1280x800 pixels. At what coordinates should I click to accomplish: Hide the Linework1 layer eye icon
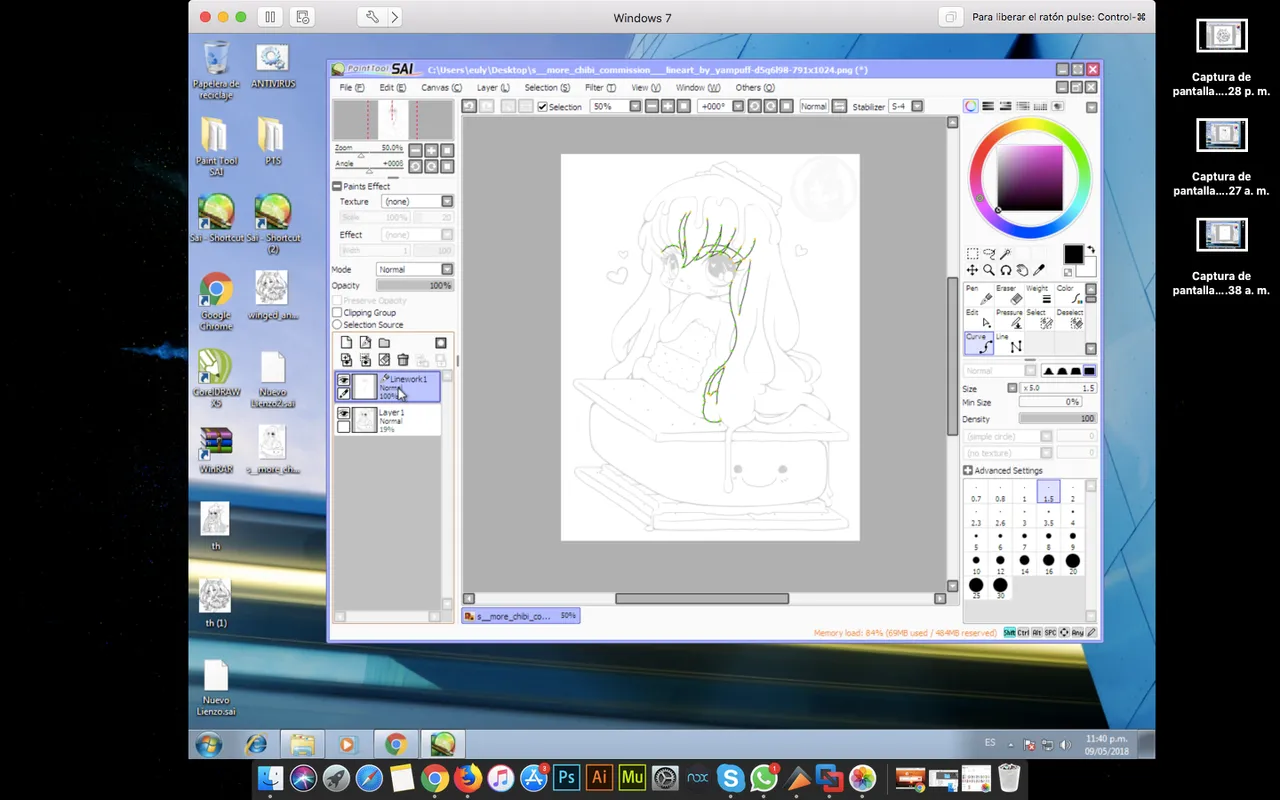(x=344, y=380)
